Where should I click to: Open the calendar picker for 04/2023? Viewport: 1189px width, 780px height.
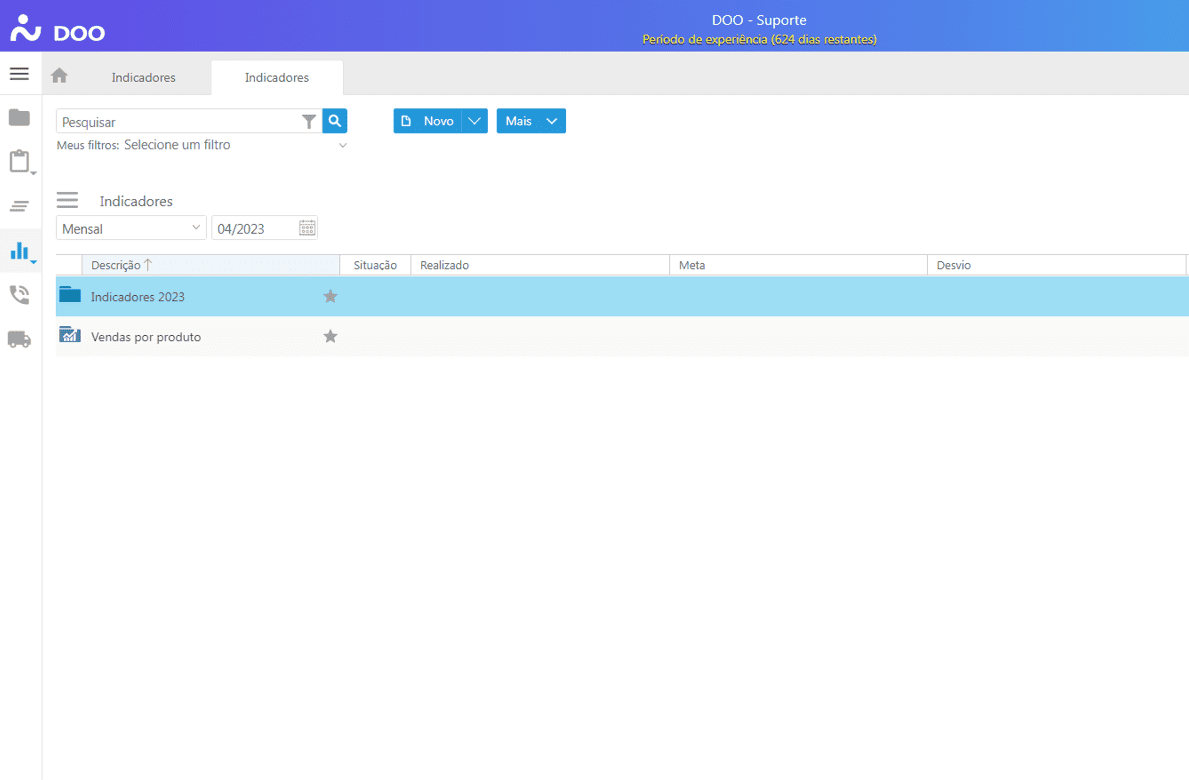[307, 228]
